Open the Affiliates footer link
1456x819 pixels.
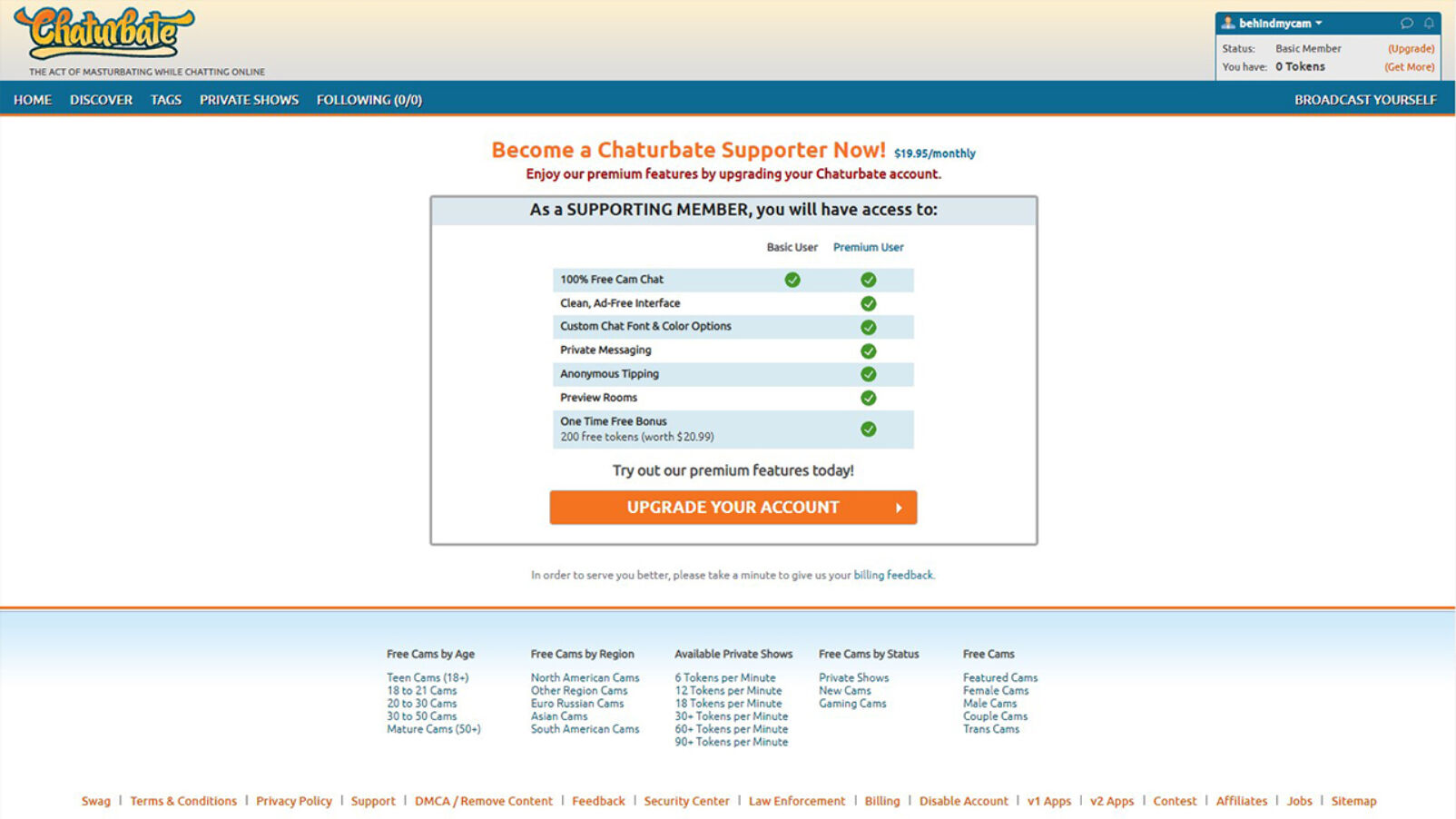click(x=1242, y=801)
